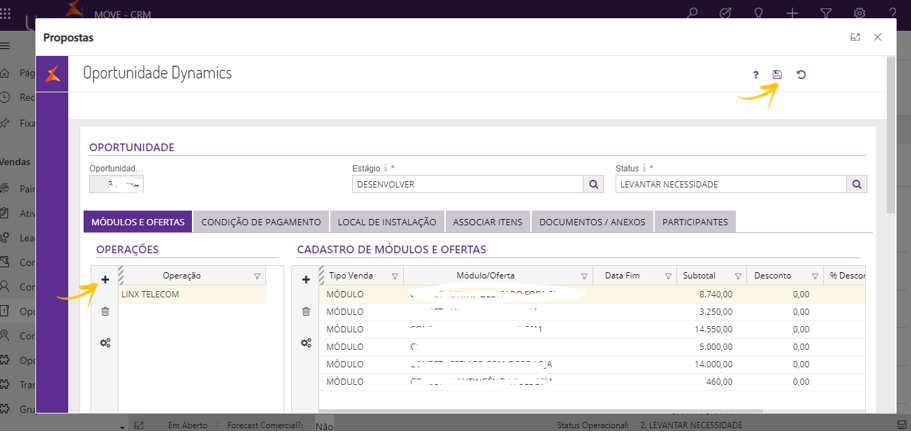Add a new operation with the Operações plus icon

105,279
